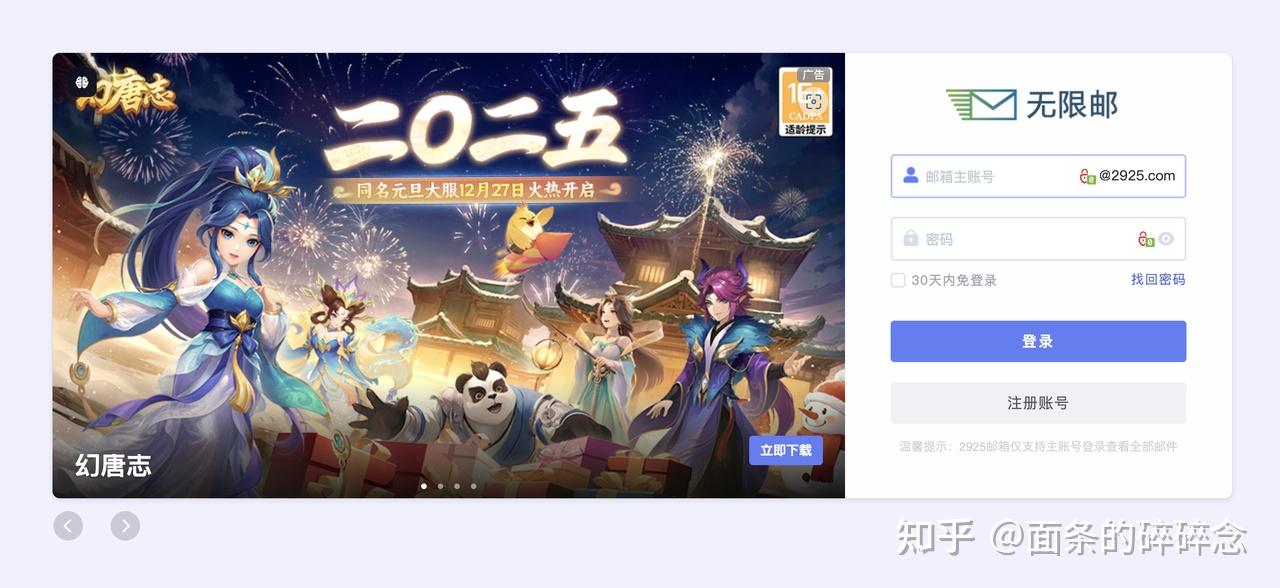
Task: Click the CADPA age rating icon
Action: (806, 102)
